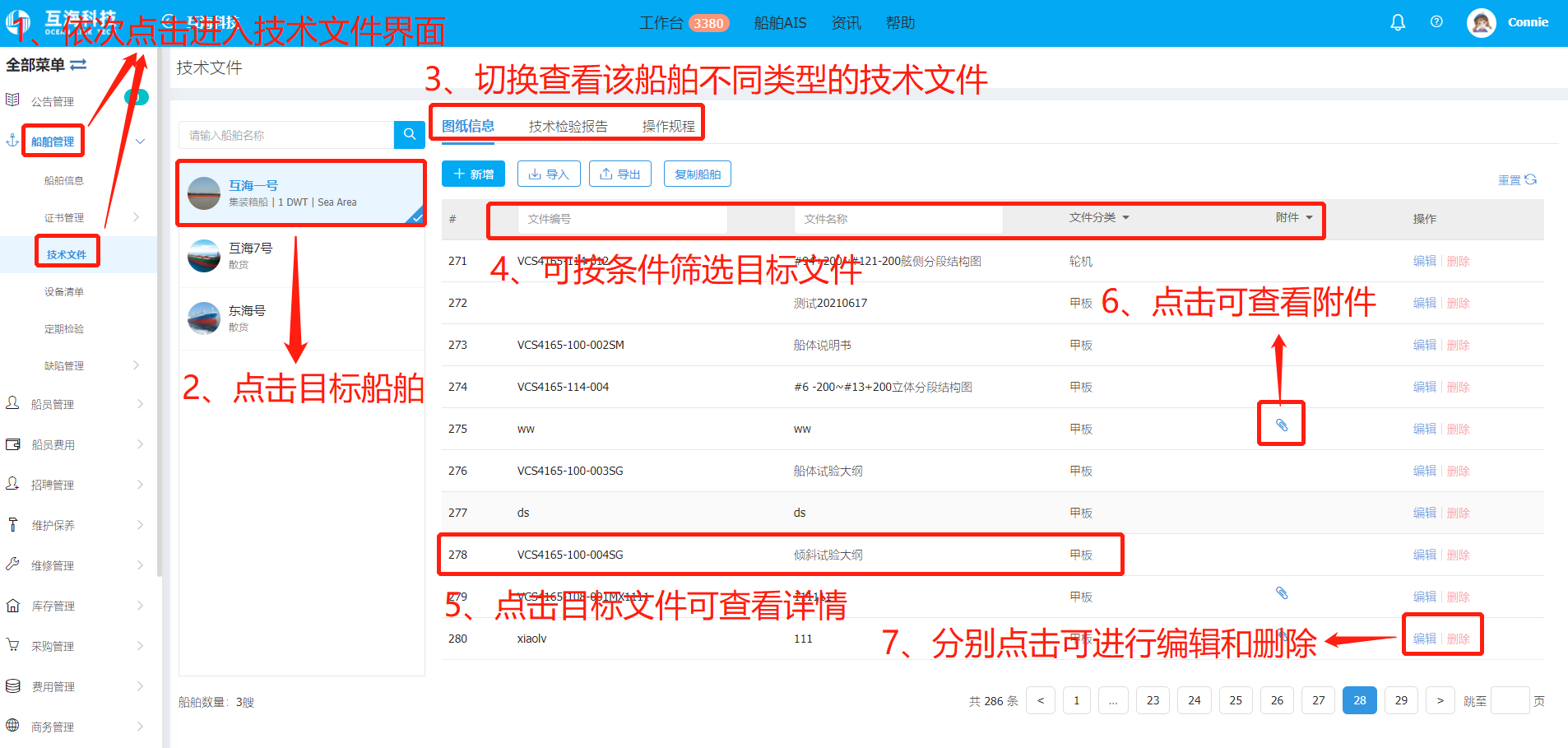The height and width of the screenshot is (748, 1568).
Task: Click the 招聘管理 icon
Action: pyautogui.click(x=12, y=484)
